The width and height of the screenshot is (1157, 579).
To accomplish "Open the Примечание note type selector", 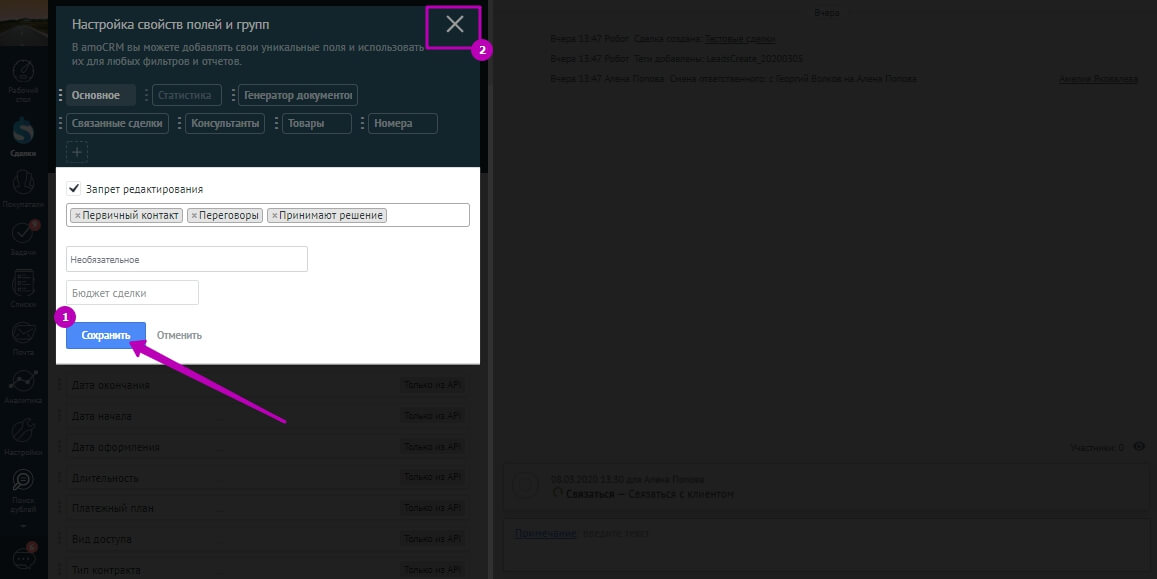I will [544, 533].
